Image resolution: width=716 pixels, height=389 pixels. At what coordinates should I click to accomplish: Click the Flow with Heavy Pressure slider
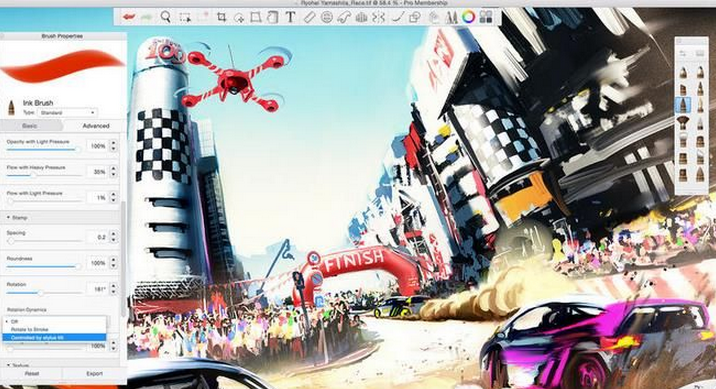point(43,175)
